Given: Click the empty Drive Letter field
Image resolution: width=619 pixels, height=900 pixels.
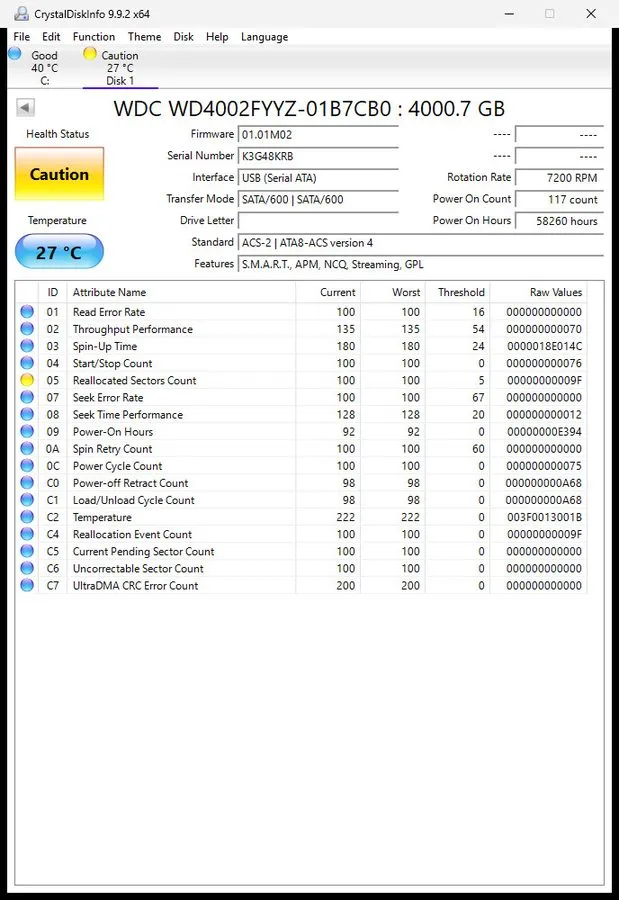Looking at the screenshot, I should point(318,221).
